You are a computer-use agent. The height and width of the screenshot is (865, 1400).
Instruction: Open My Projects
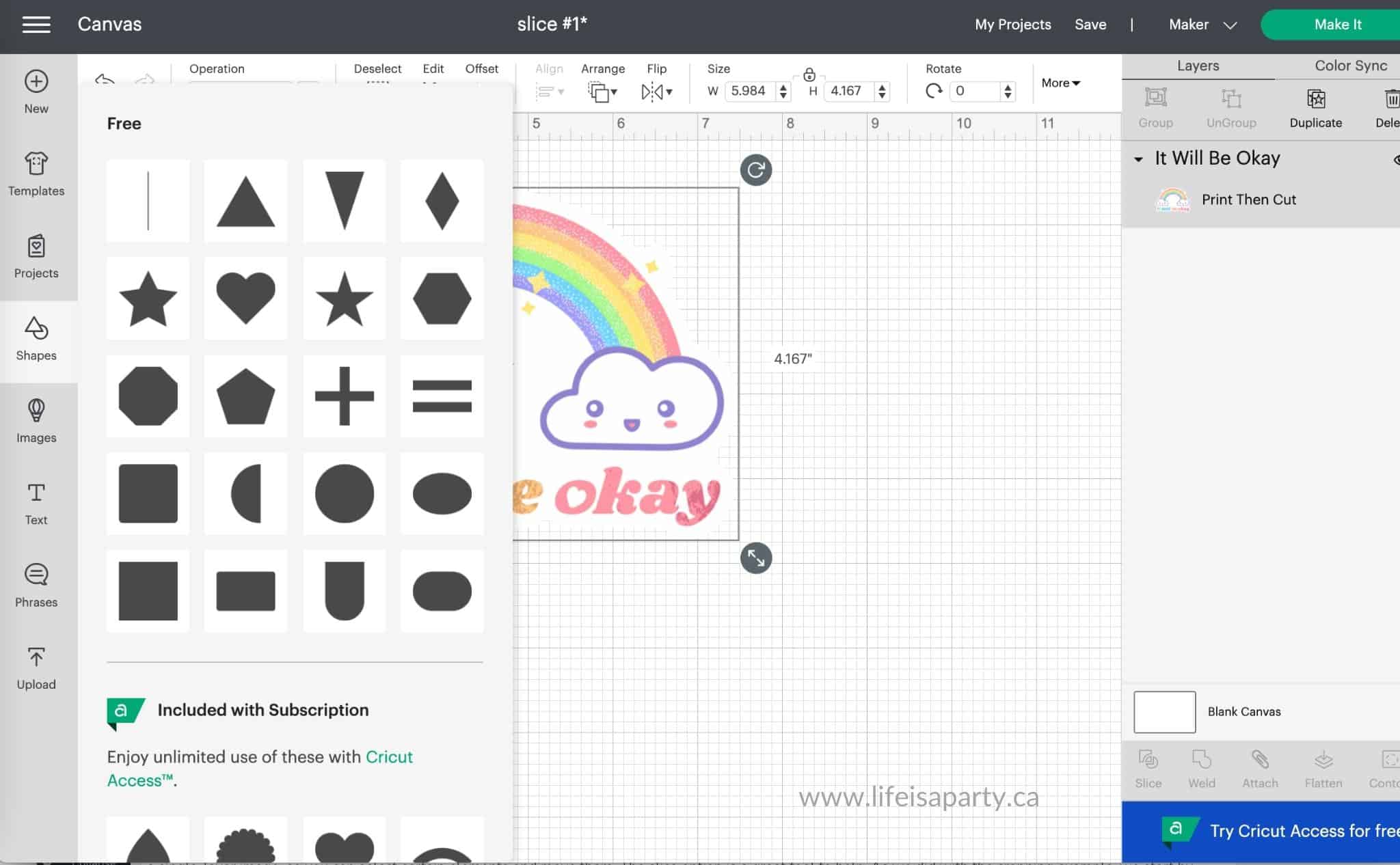(1012, 25)
